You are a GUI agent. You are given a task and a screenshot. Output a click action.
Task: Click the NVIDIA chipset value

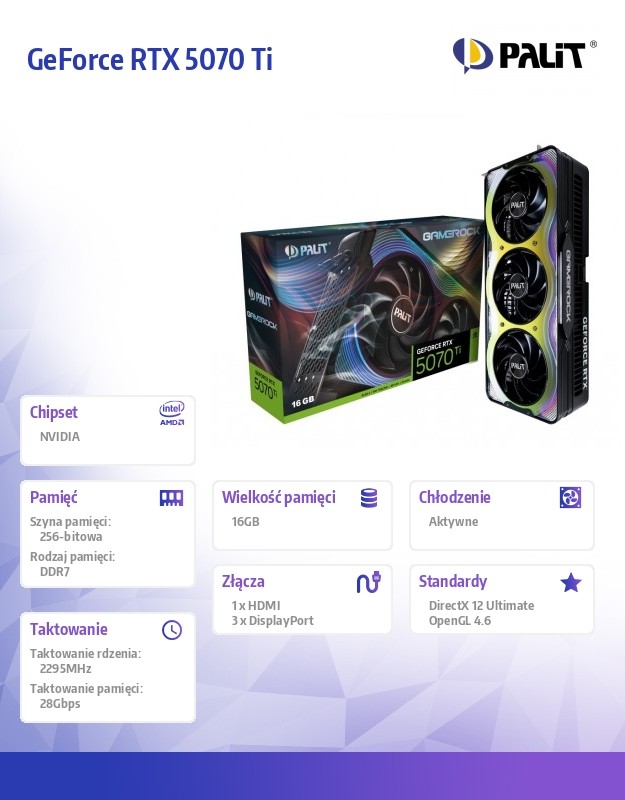[x=60, y=437]
